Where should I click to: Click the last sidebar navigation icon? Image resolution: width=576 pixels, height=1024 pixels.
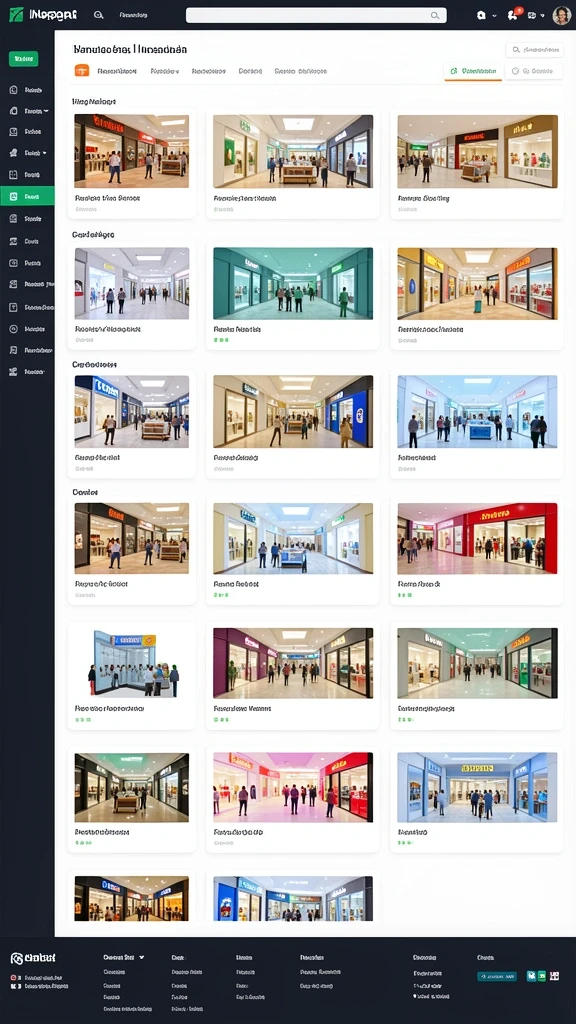coord(13,372)
